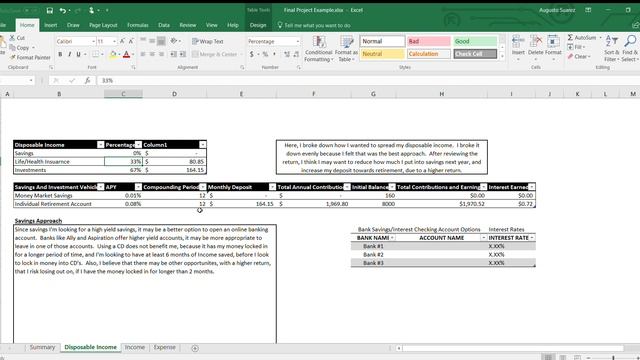The width and height of the screenshot is (640, 360).
Task: Cut the selected cell contents
Action: pos(17,38)
